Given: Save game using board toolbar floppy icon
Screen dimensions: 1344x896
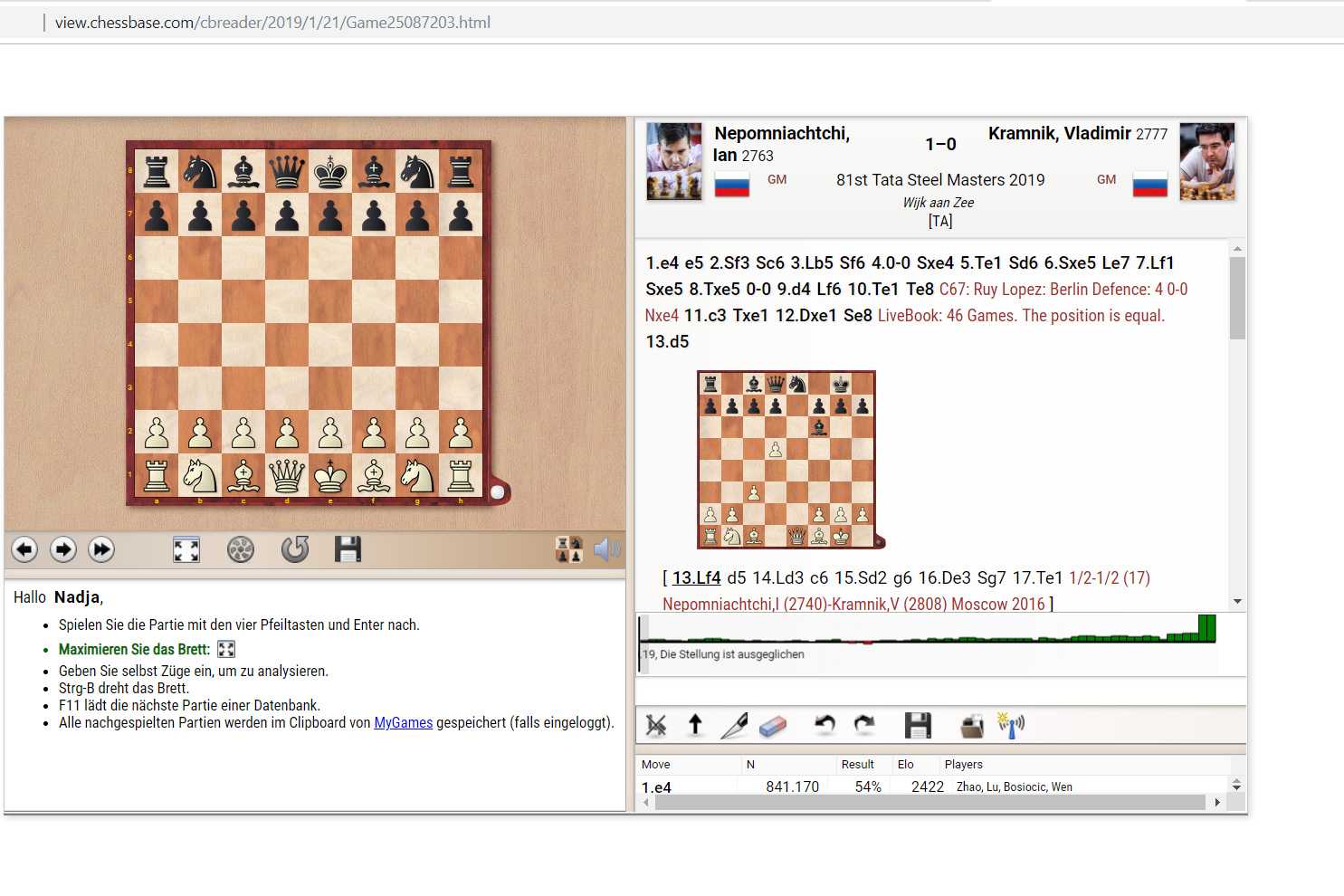Looking at the screenshot, I should pyautogui.click(x=348, y=548).
